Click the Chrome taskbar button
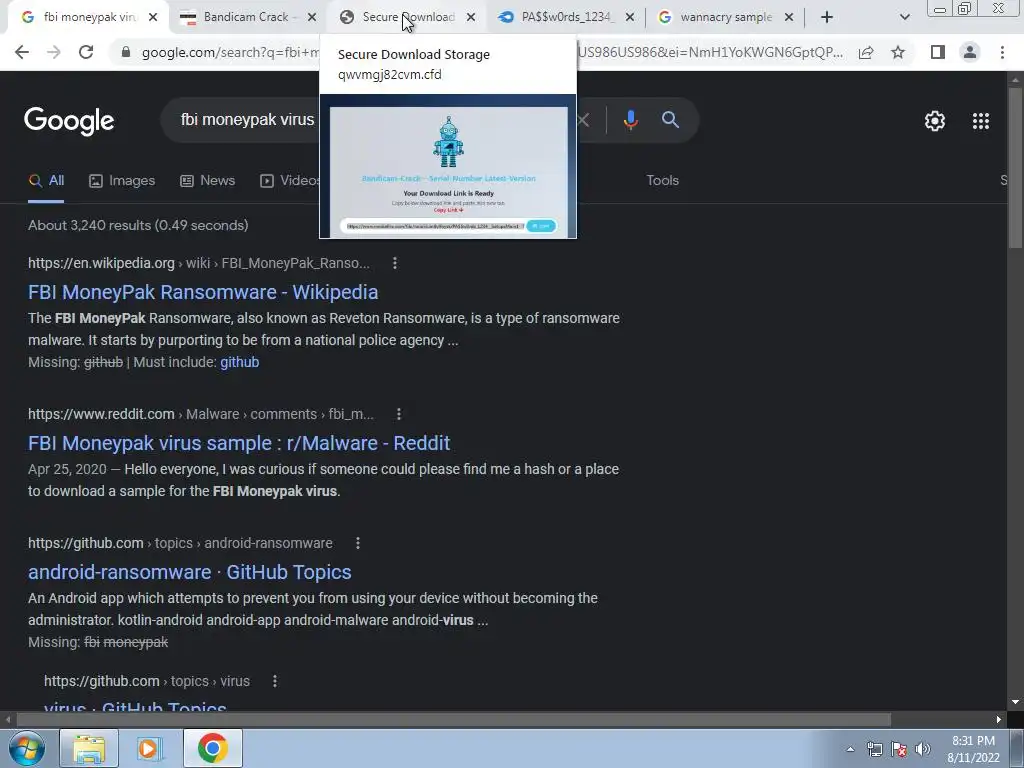 coord(212,748)
